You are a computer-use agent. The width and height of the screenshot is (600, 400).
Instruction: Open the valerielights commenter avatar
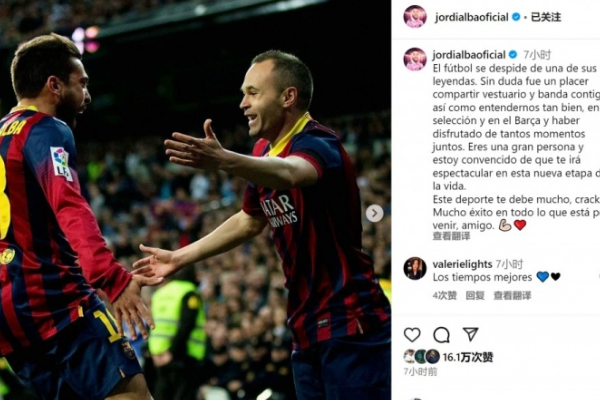[415, 268]
